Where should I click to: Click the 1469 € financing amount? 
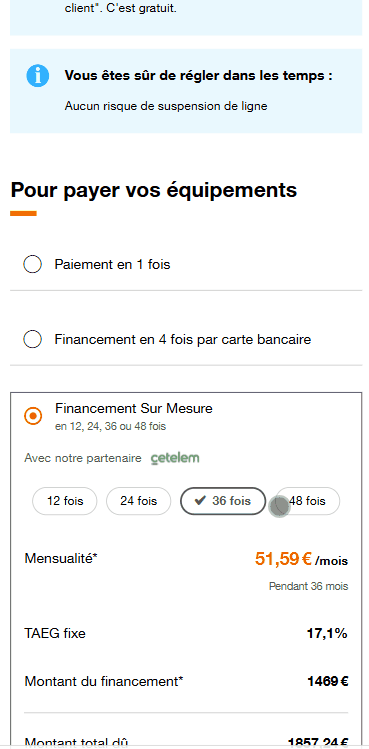(328, 682)
